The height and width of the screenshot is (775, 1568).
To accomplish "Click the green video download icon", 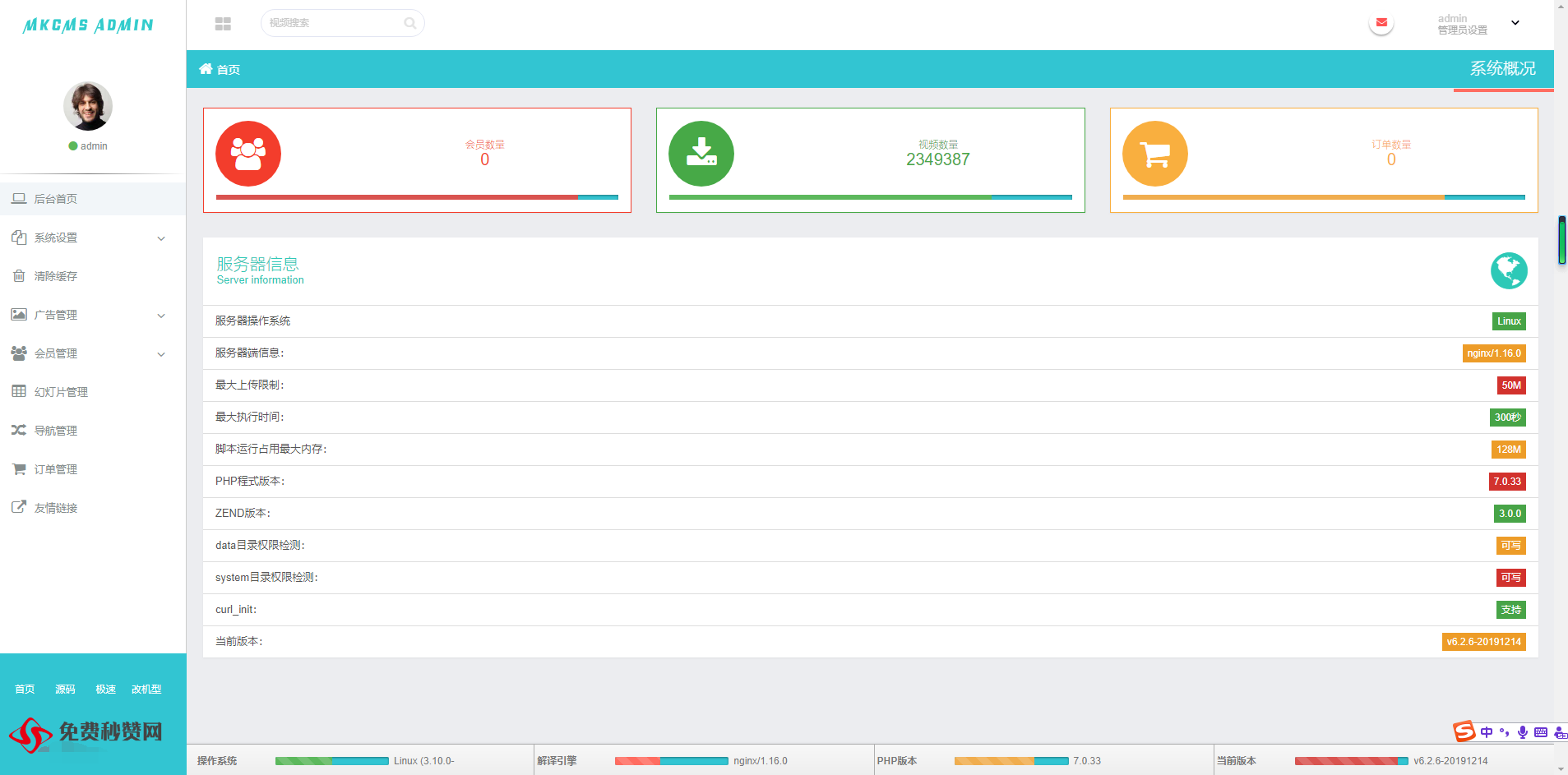I will tap(701, 154).
